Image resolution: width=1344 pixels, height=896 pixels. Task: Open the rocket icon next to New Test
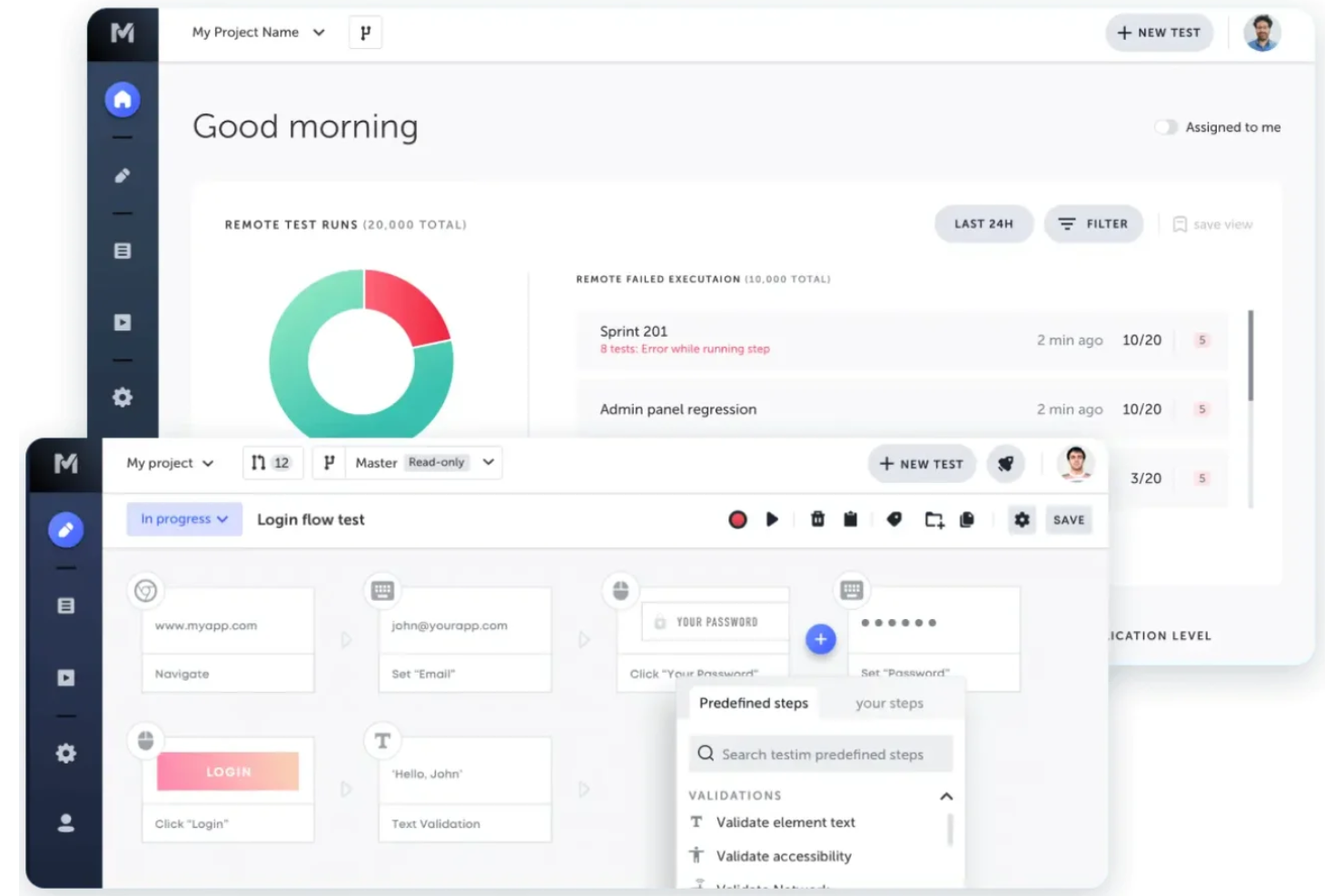(x=1005, y=464)
